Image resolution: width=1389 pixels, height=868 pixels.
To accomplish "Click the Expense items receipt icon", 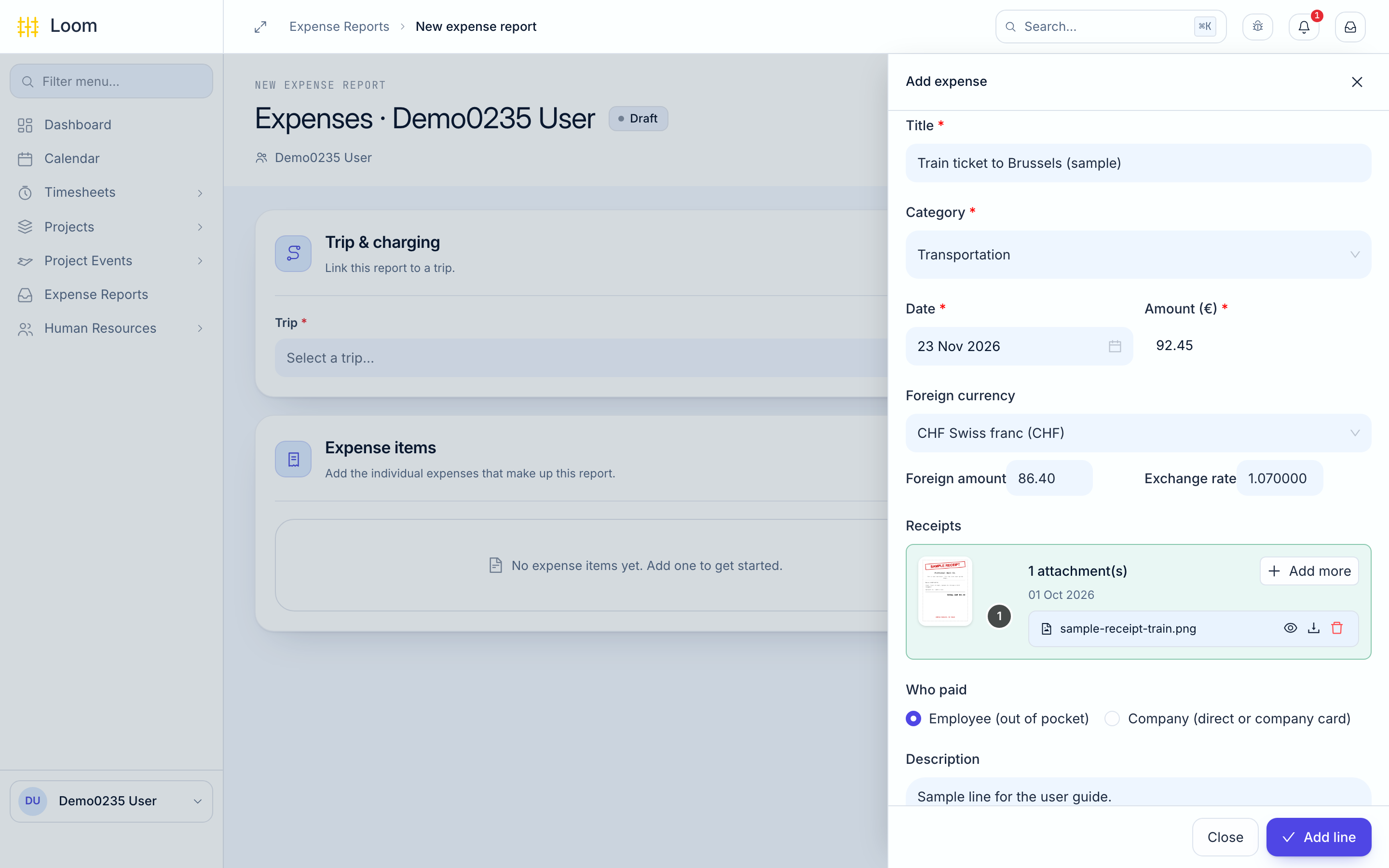I will [x=293, y=459].
